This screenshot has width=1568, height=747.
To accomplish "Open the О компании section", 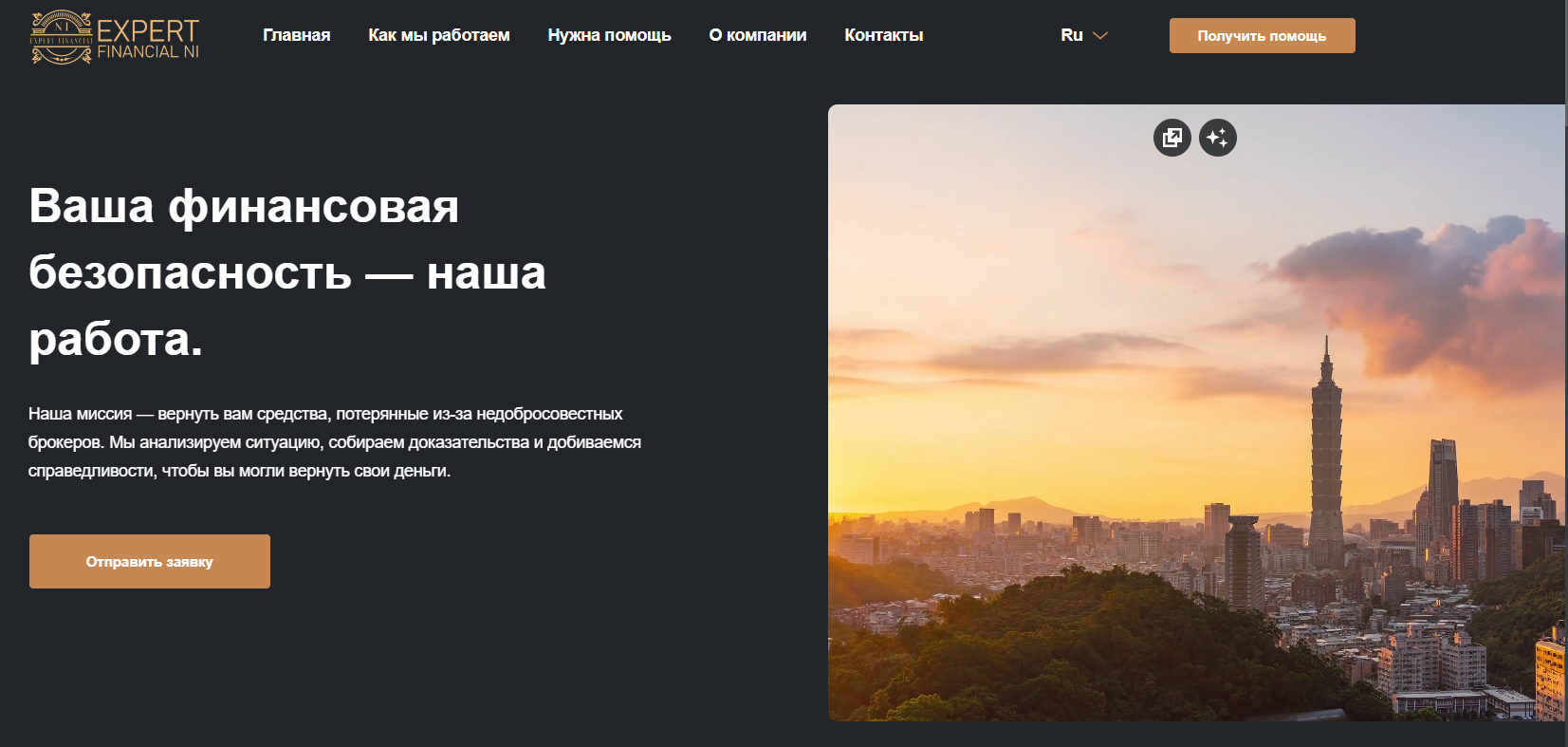I will tap(757, 35).
